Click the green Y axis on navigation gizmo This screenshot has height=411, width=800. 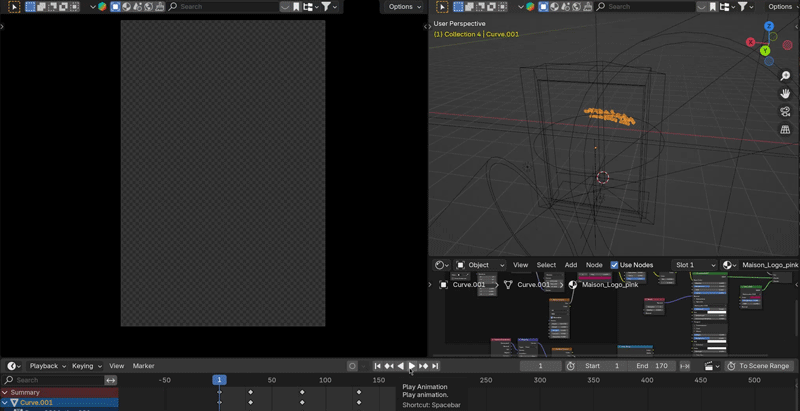pyautogui.click(x=765, y=50)
